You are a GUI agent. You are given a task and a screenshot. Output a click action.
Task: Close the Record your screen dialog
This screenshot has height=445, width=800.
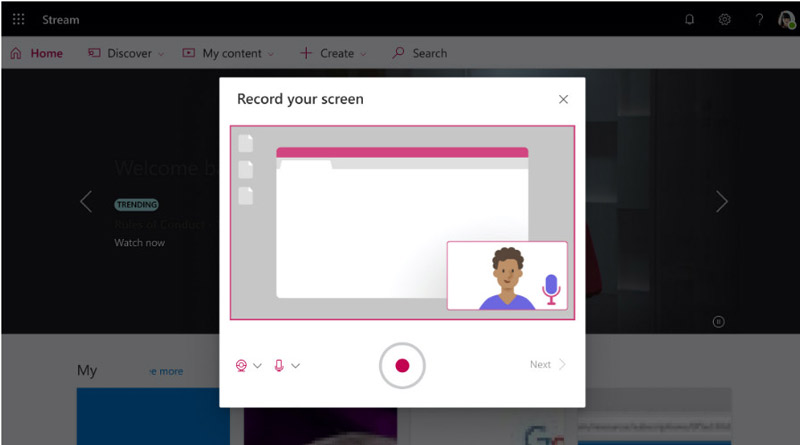[563, 99]
